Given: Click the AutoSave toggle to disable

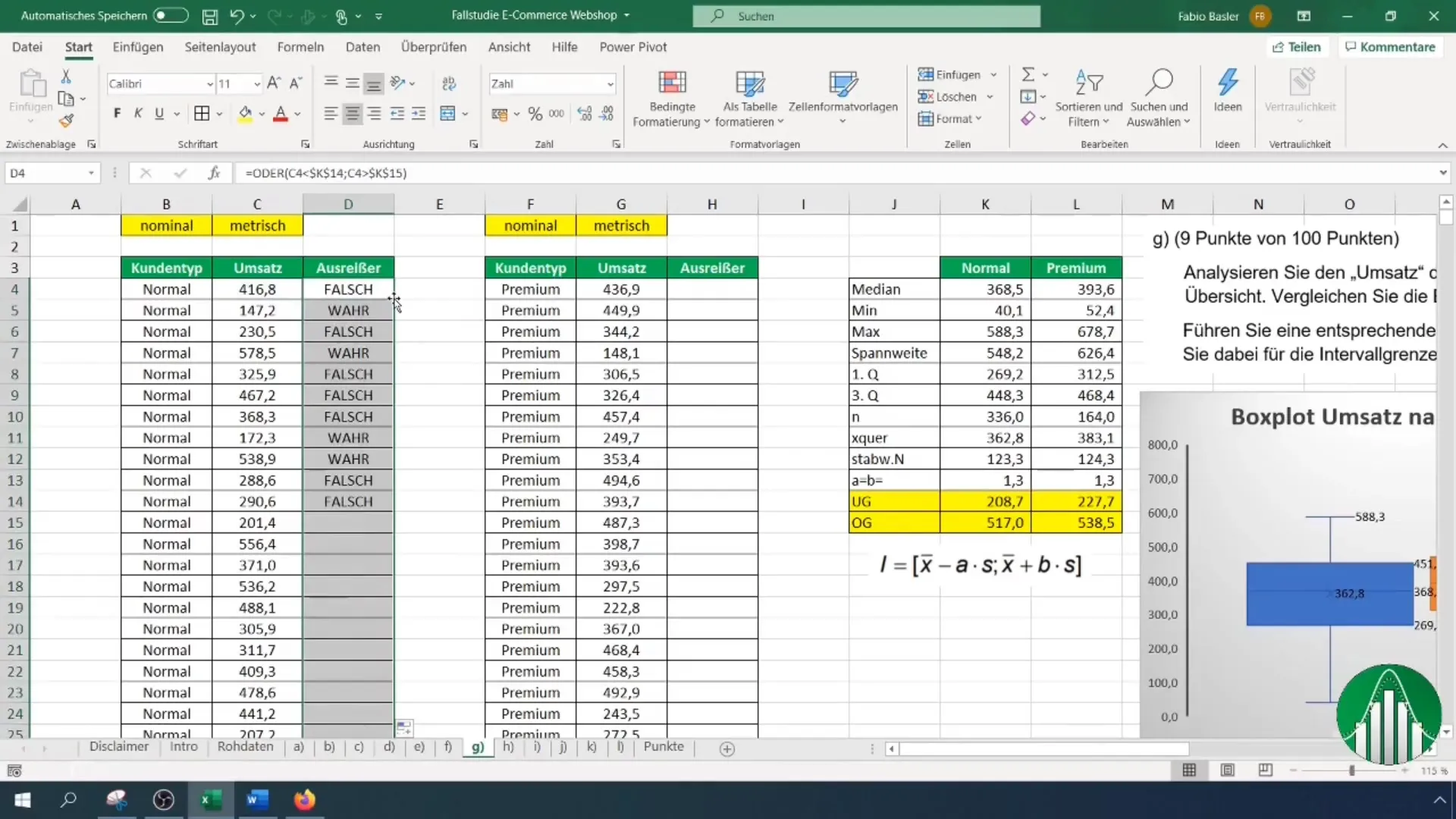Looking at the screenshot, I should coord(170,14).
